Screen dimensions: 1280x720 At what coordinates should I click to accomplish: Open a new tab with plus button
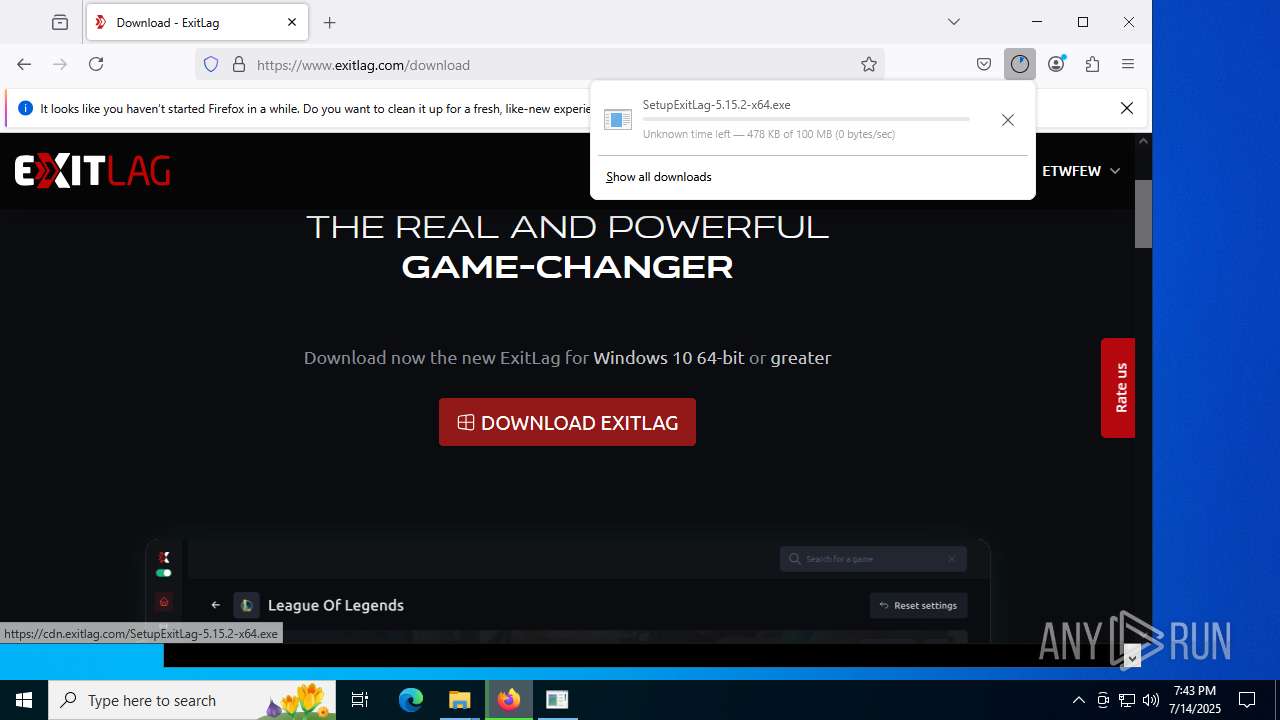pos(330,22)
